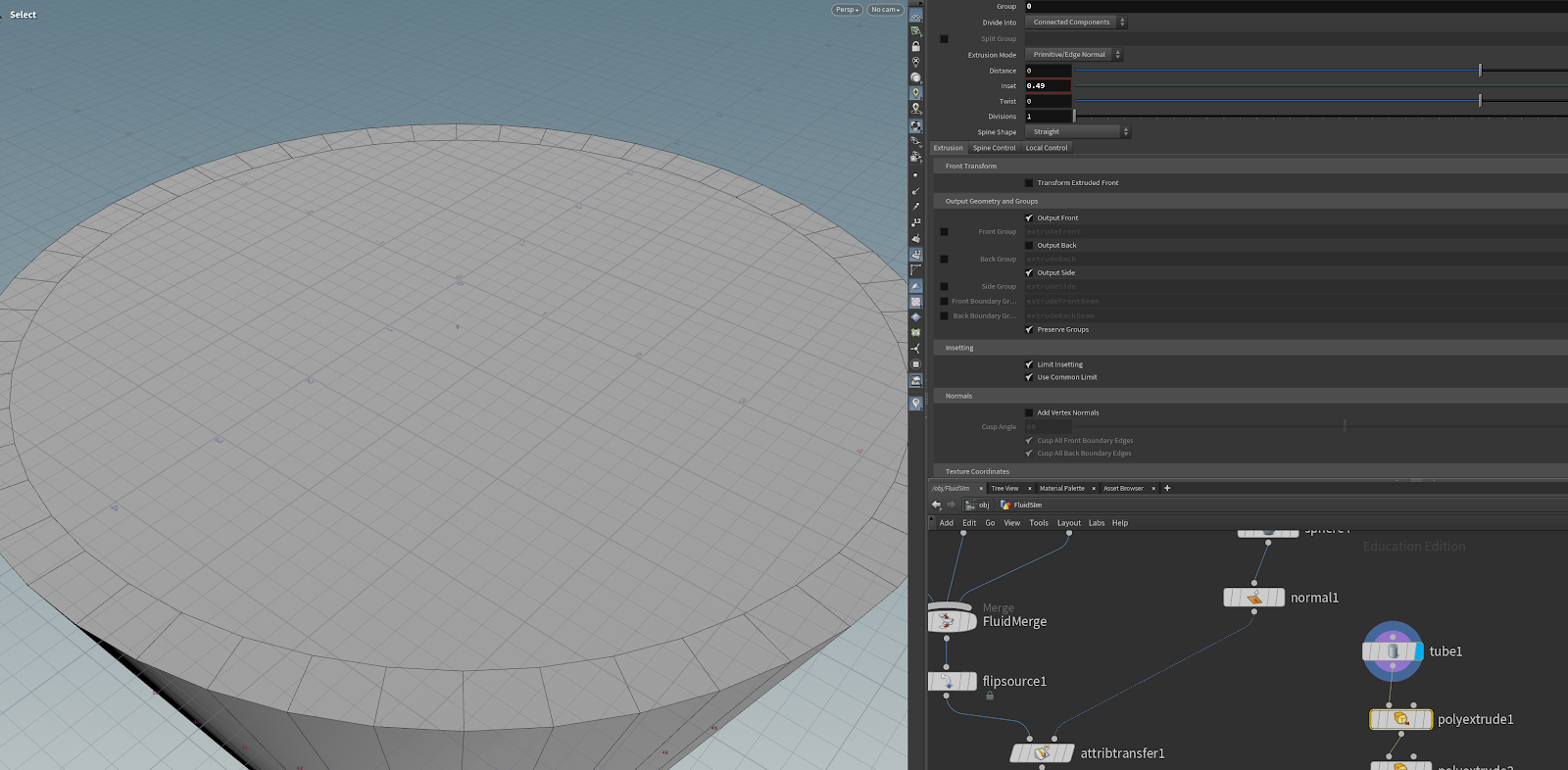
Task: Uncheck the Output Side checkbox
Action: pos(1029,273)
